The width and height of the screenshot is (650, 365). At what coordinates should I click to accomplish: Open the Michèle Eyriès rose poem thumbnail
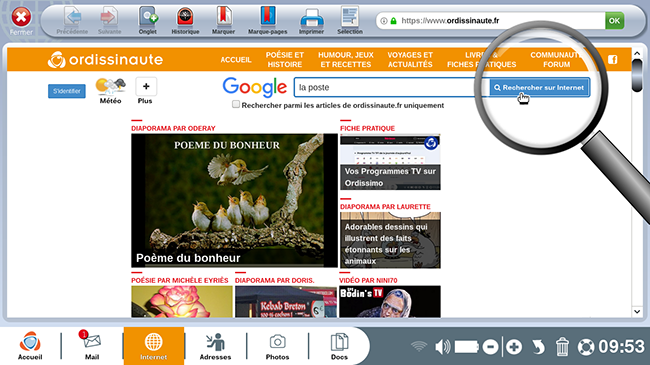click(182, 302)
